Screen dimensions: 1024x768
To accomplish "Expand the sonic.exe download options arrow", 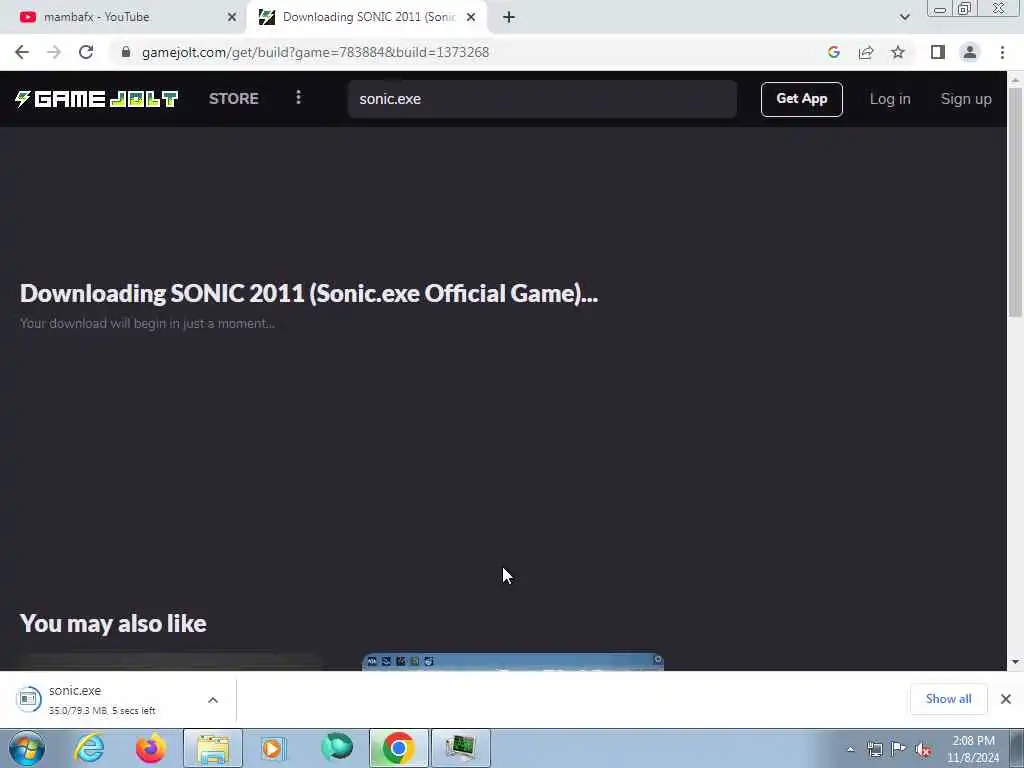I will (x=213, y=699).
